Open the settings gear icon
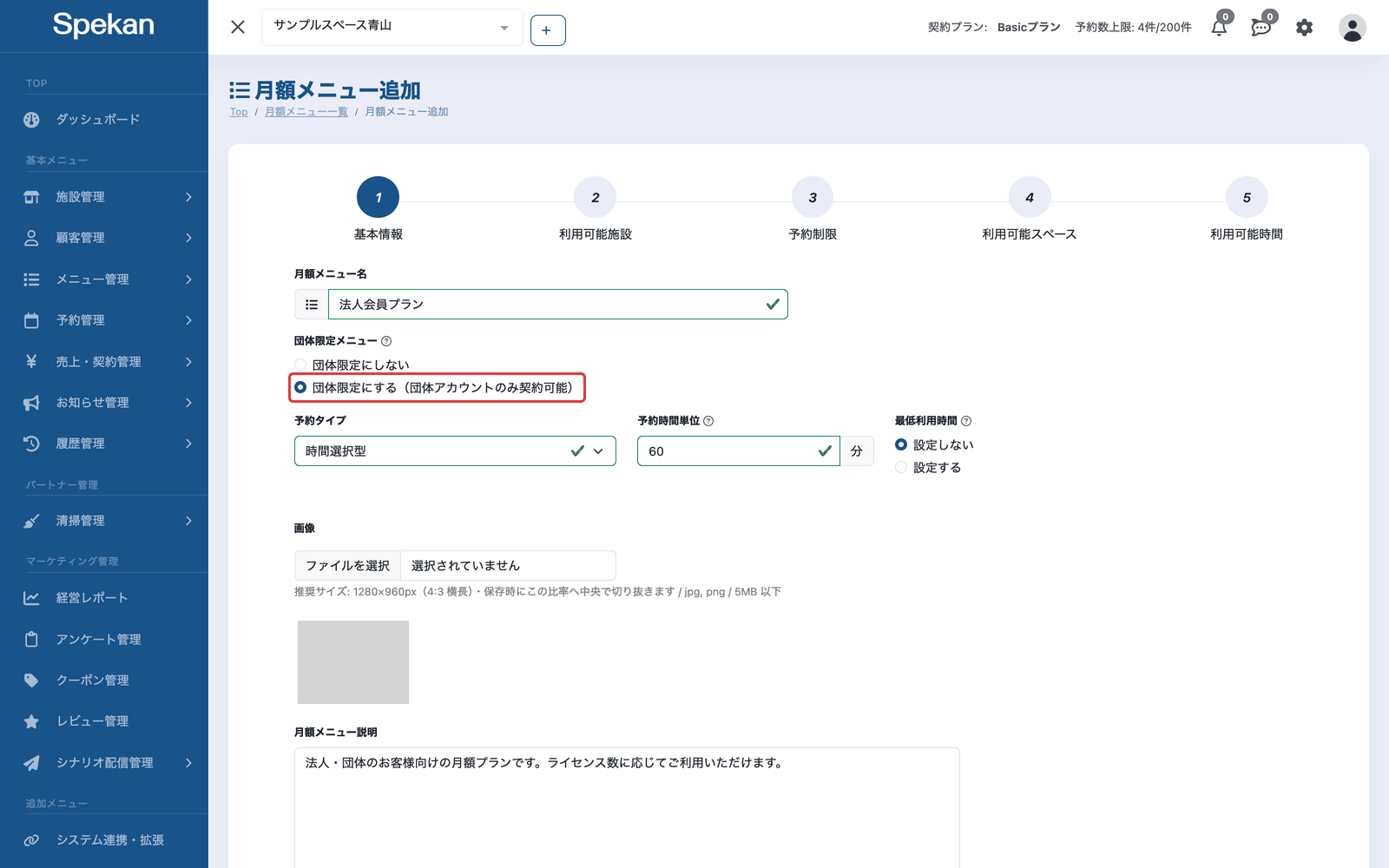Viewport: 1389px width, 868px height. [x=1304, y=28]
